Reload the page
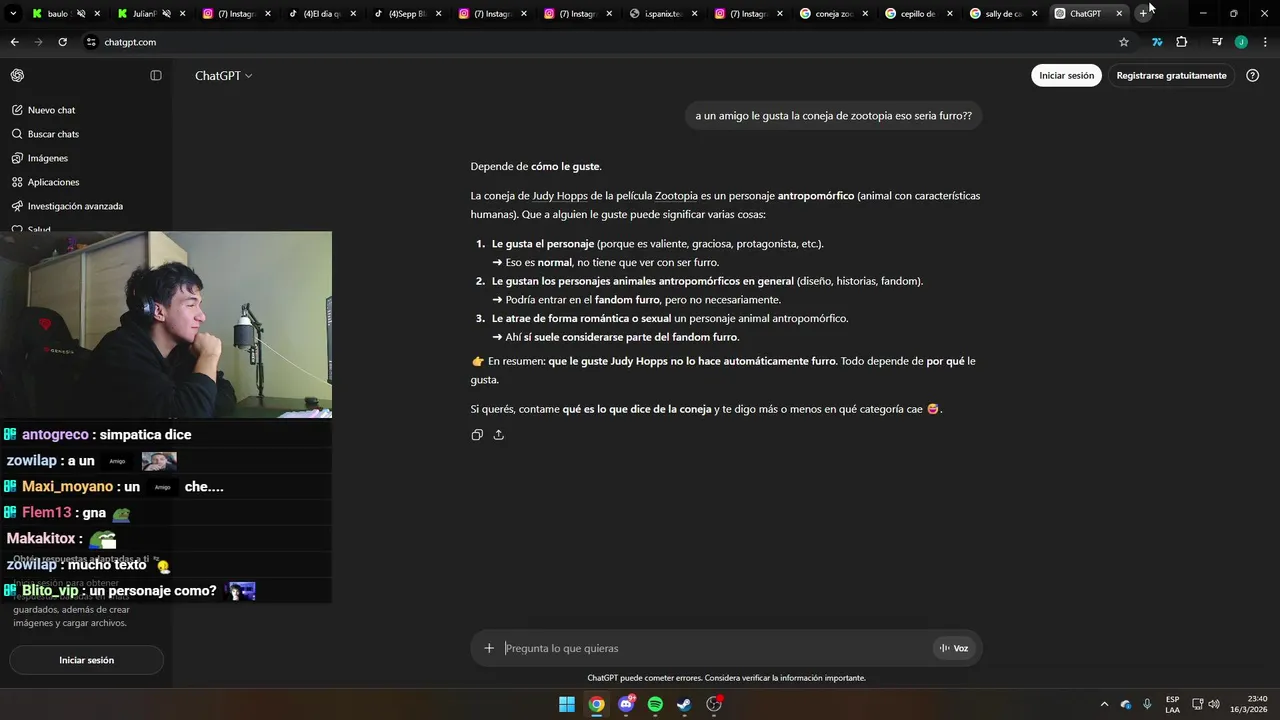The height and width of the screenshot is (720, 1280). (x=62, y=42)
